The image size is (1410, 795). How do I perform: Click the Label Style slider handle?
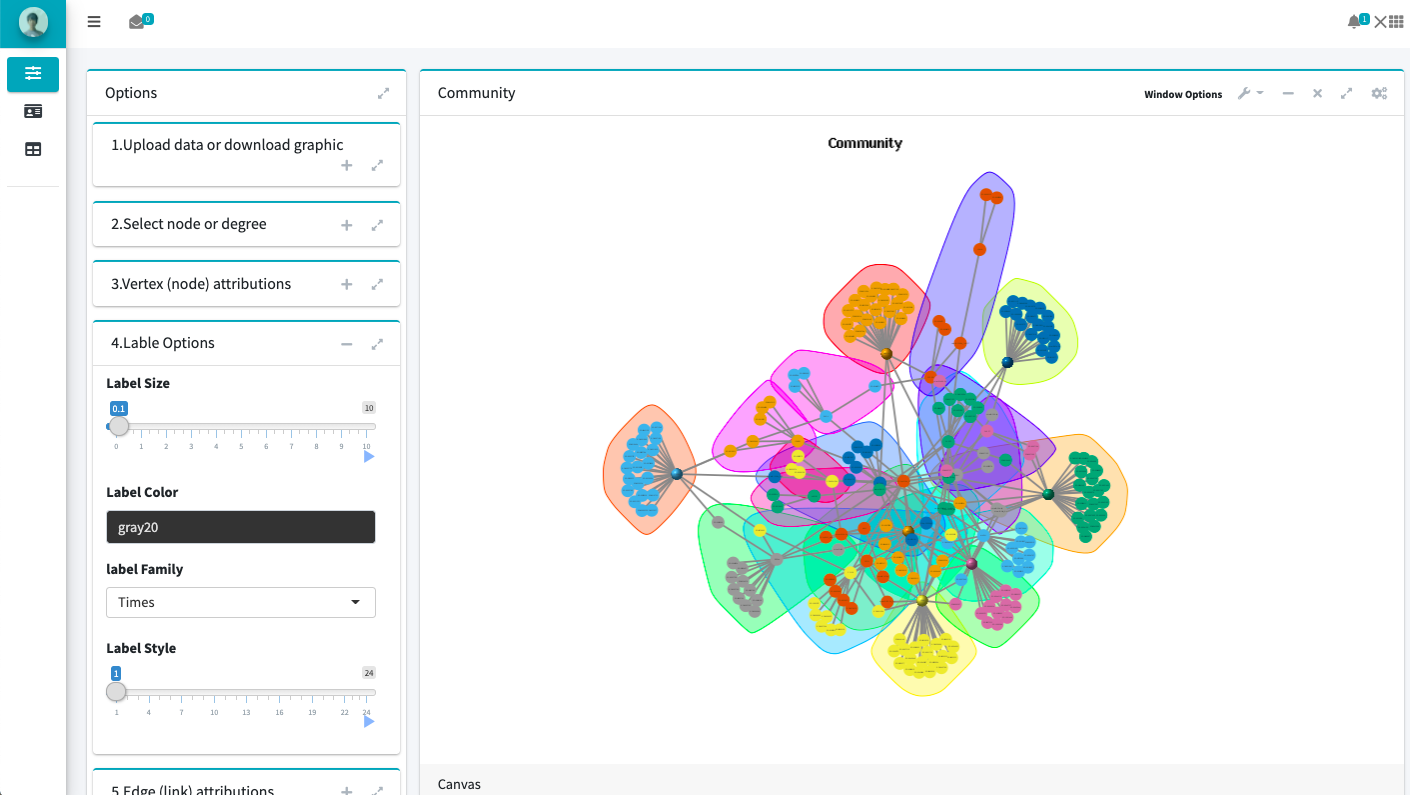pos(117,691)
